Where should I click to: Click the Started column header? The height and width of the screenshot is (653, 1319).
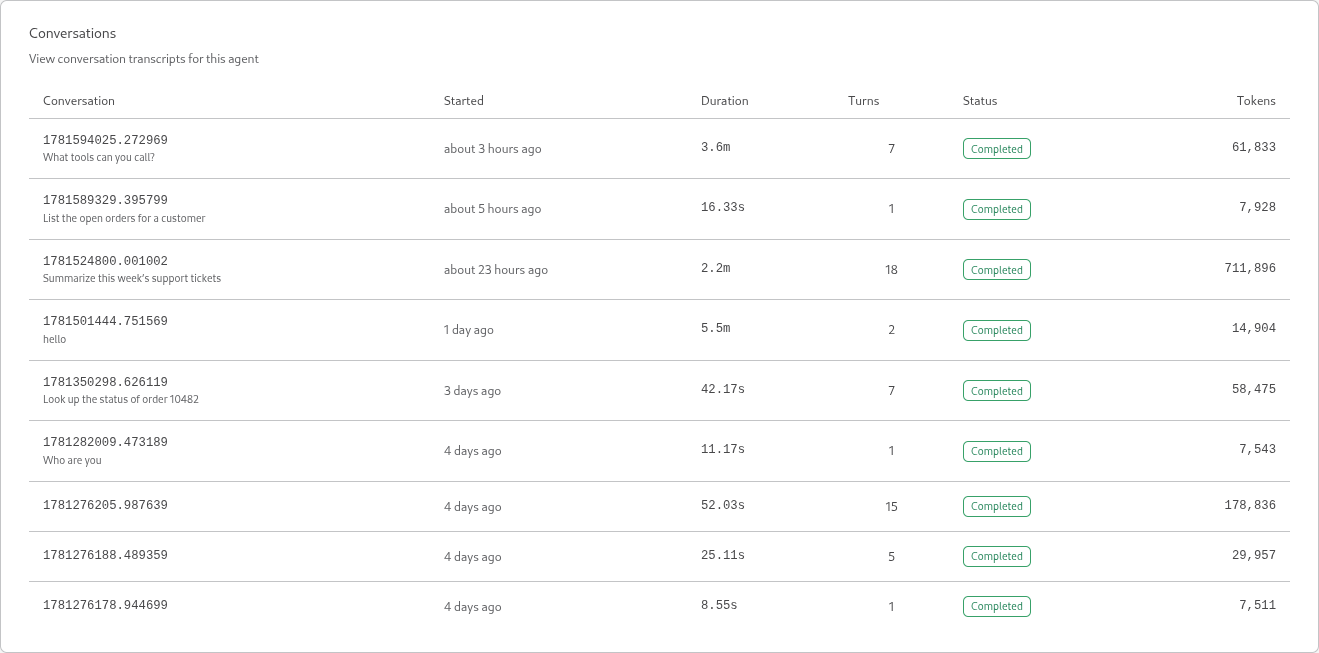pyautogui.click(x=464, y=101)
